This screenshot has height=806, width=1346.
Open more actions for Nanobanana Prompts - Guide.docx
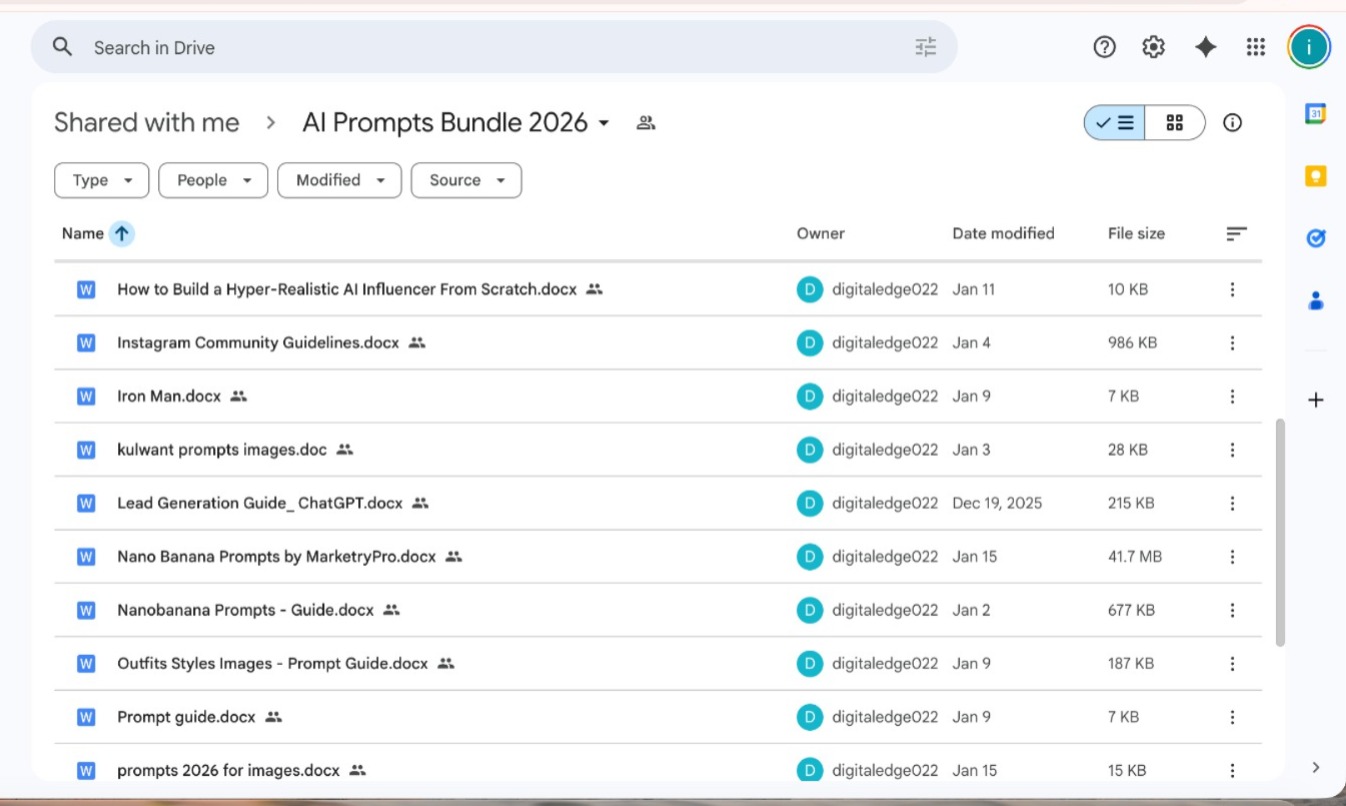coord(1232,610)
